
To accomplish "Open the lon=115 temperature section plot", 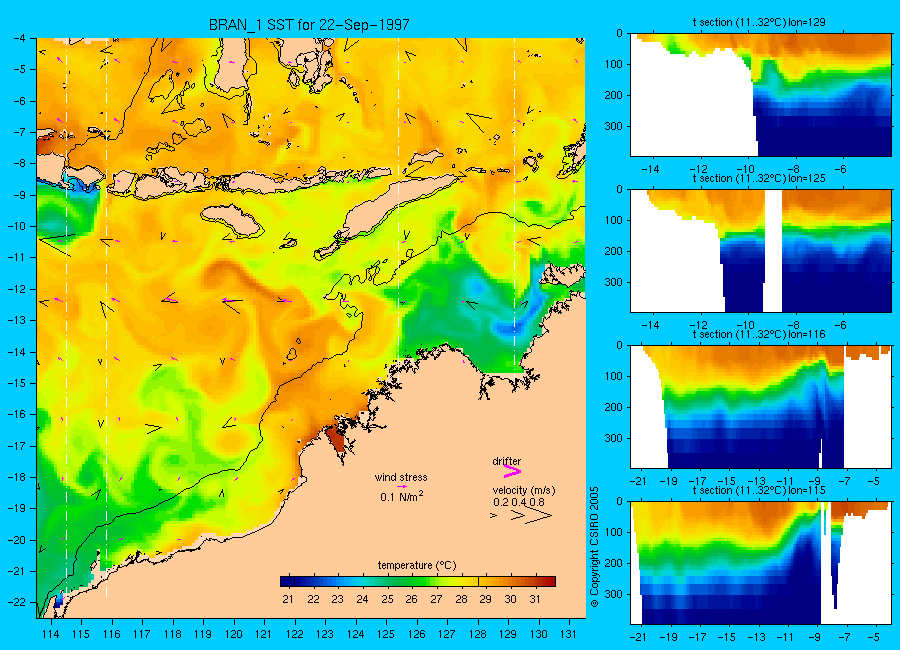I will pos(761,563).
